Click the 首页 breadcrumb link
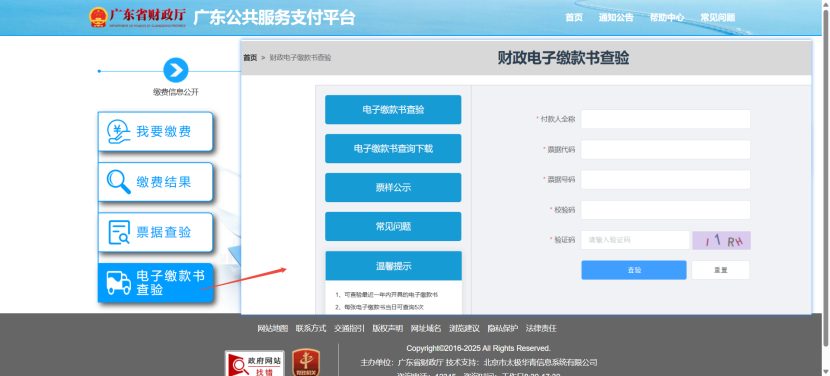This screenshot has height=376, width=830. pyautogui.click(x=250, y=58)
